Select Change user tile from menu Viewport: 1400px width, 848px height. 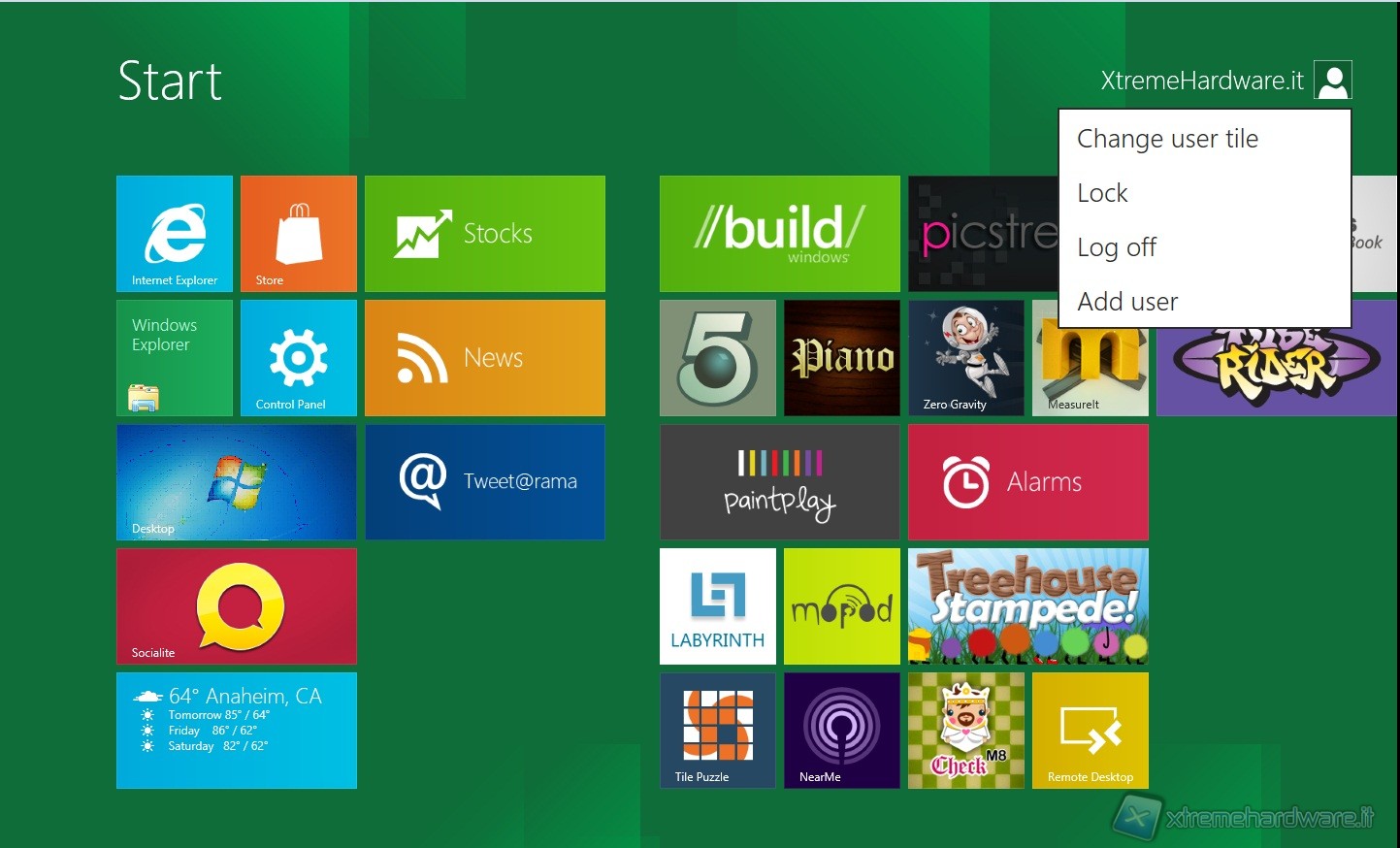tap(1167, 139)
